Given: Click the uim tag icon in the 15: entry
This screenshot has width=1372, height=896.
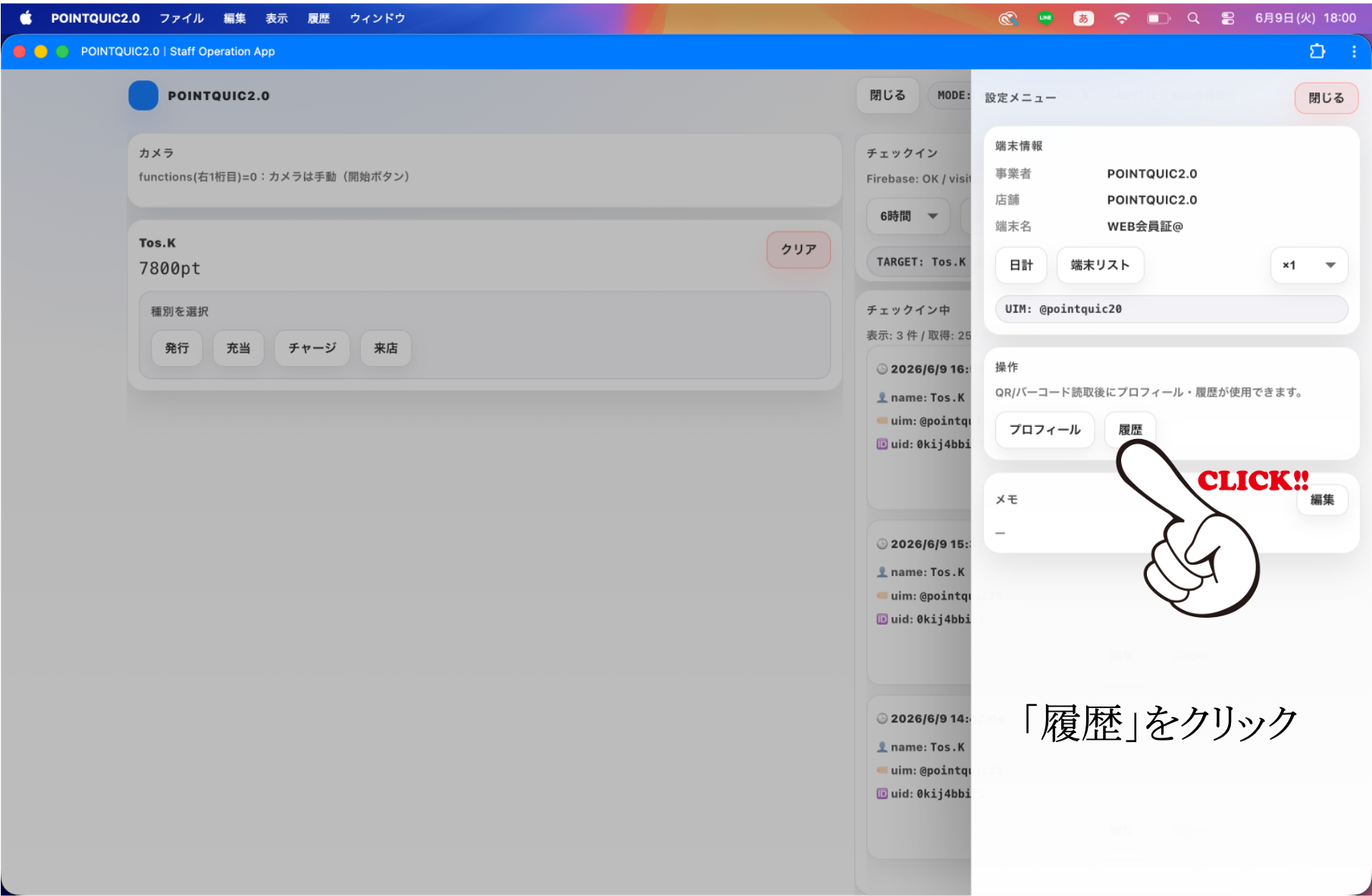Looking at the screenshot, I should tap(882, 596).
